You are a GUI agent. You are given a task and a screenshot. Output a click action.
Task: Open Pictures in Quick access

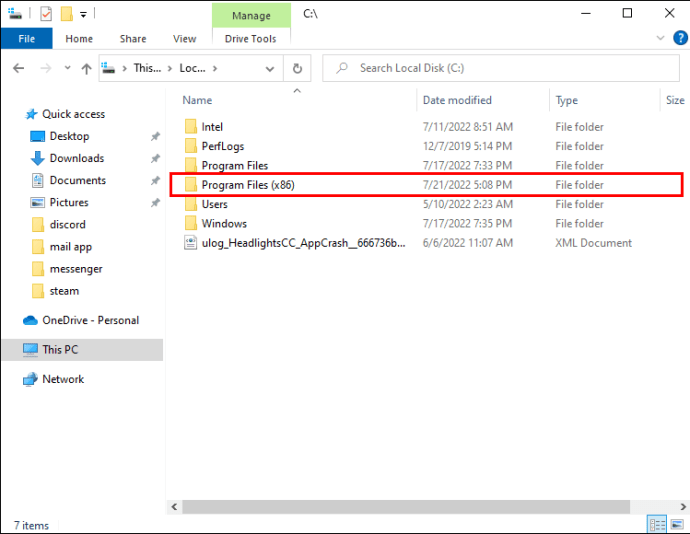click(x=69, y=202)
